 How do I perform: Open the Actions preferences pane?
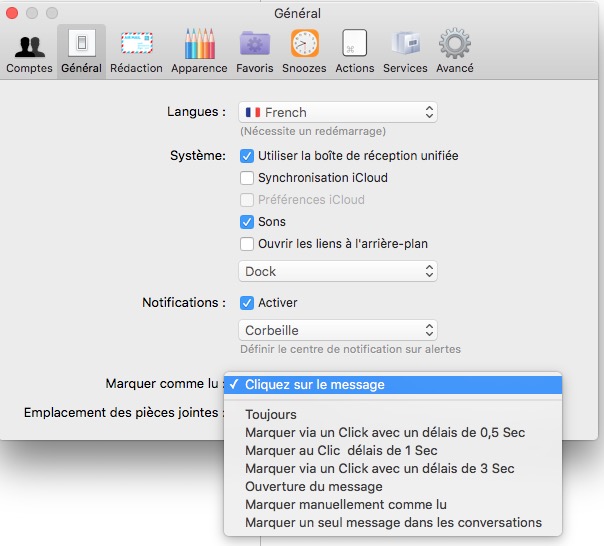pos(354,51)
